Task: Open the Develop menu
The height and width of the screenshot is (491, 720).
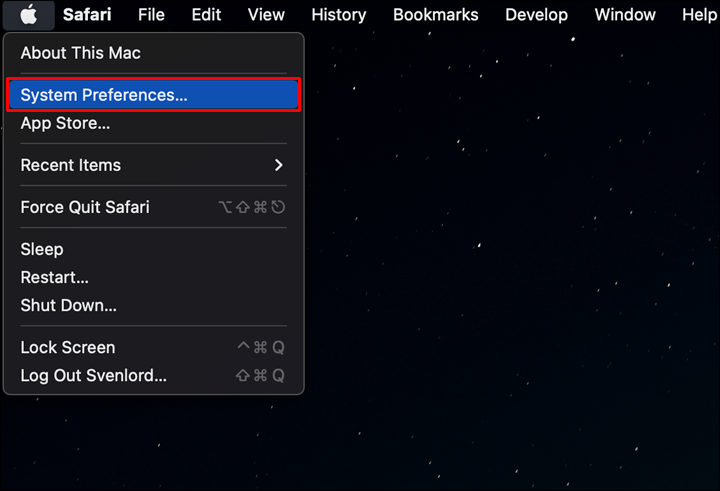Action: coord(536,15)
